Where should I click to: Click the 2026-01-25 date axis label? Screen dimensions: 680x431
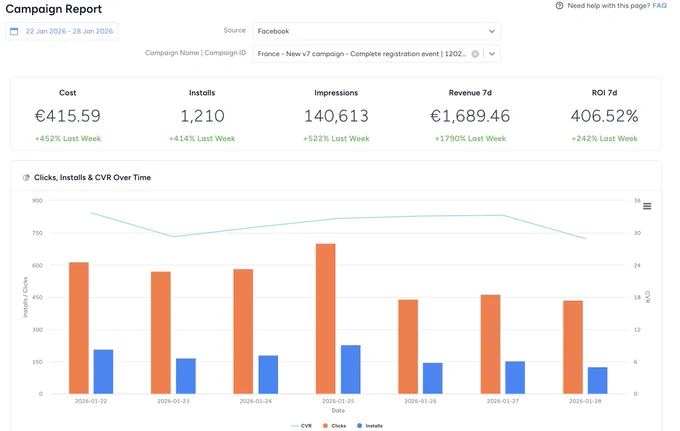[x=338, y=401]
